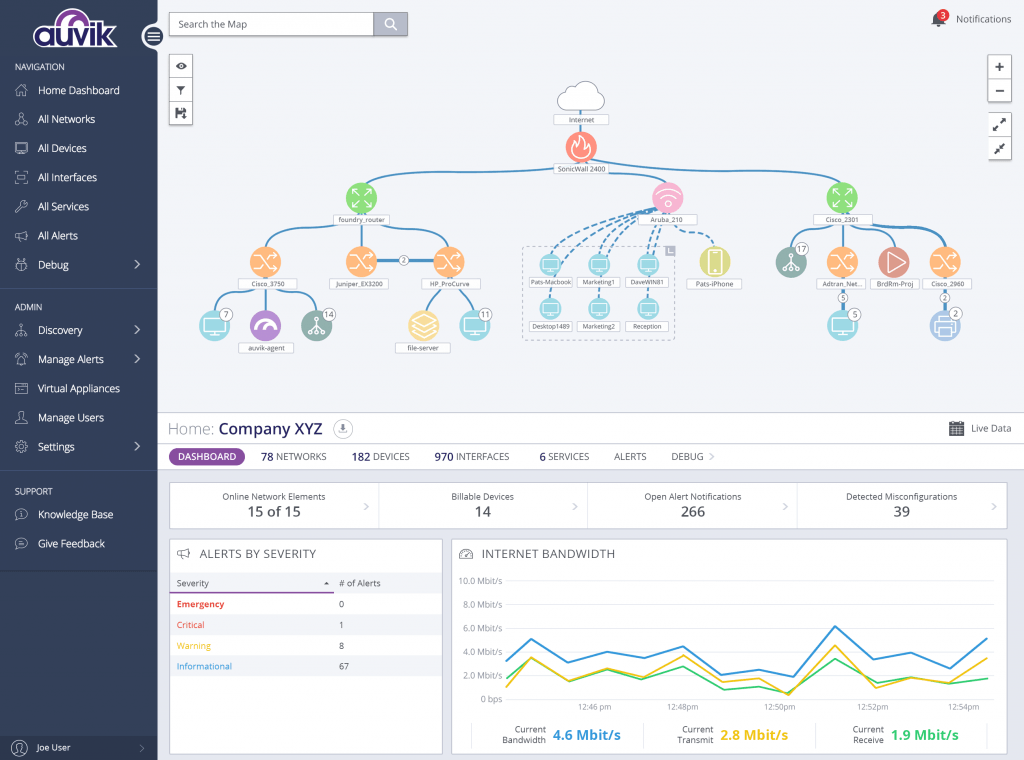Open Online Network Elements card
Viewport: 1024px width, 760px height.
(274, 506)
